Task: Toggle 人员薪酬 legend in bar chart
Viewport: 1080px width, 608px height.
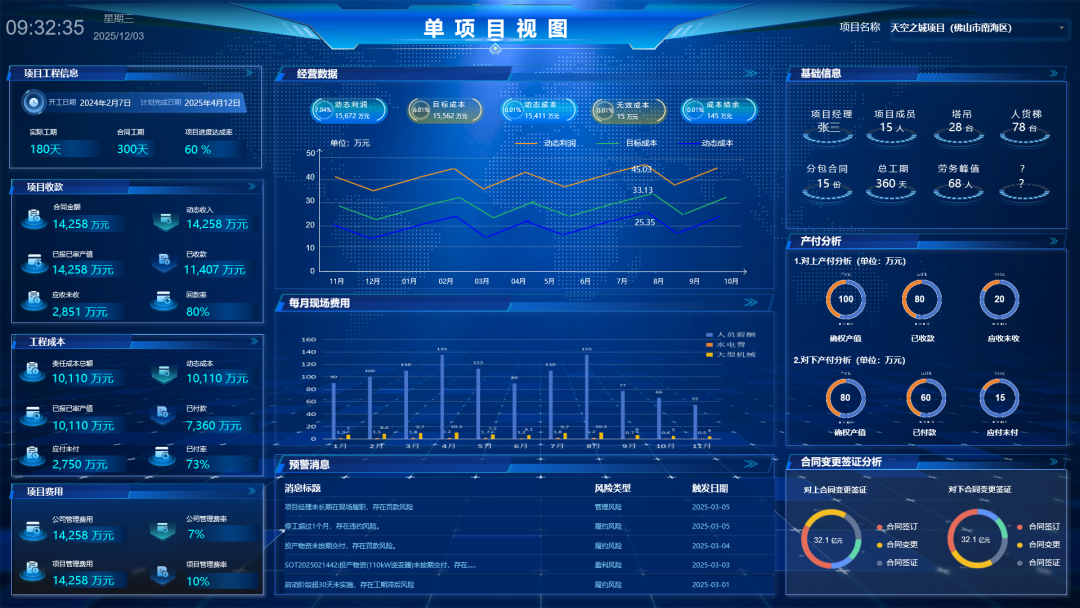Action: click(731, 335)
